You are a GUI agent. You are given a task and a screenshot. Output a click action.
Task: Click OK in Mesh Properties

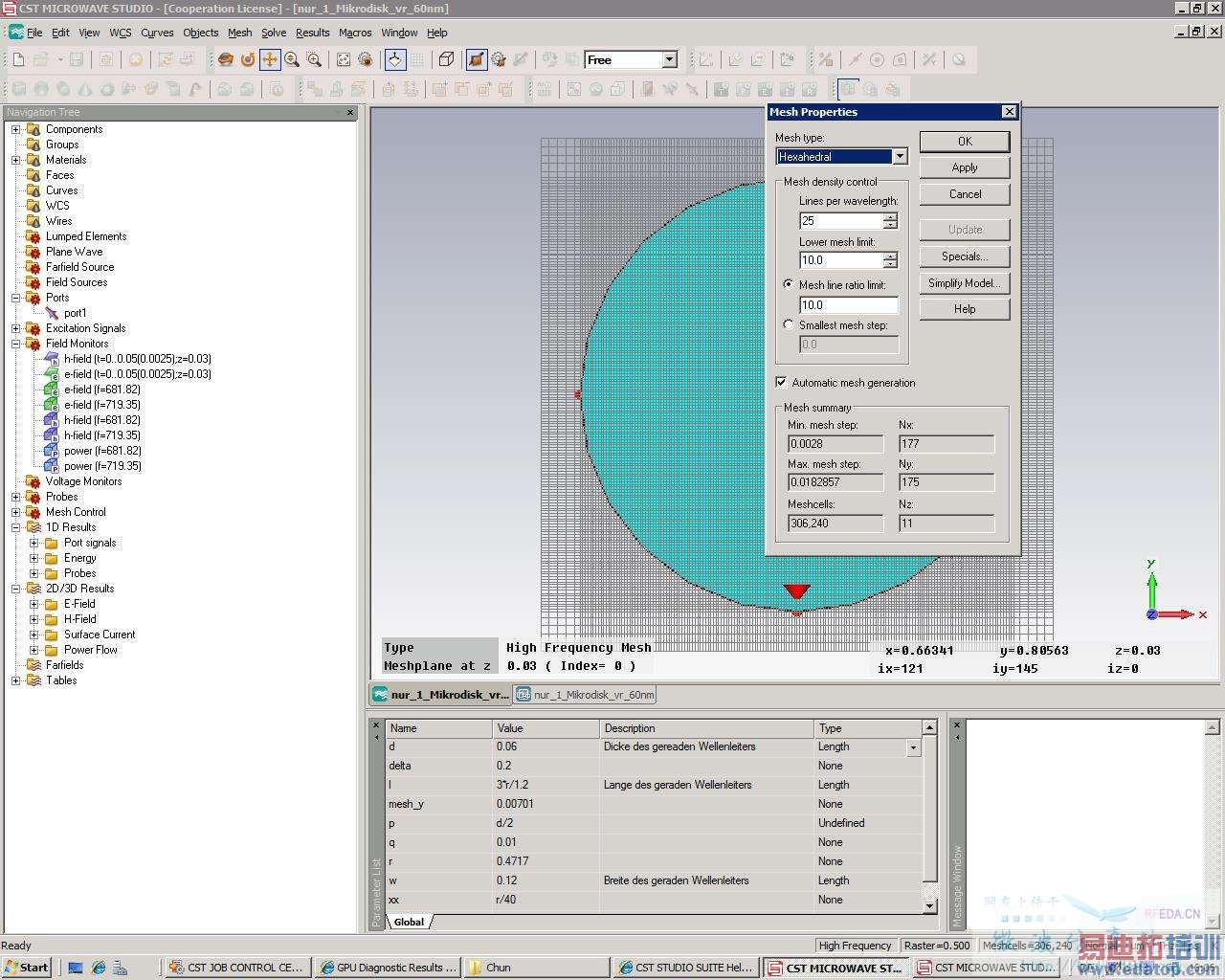[965, 141]
